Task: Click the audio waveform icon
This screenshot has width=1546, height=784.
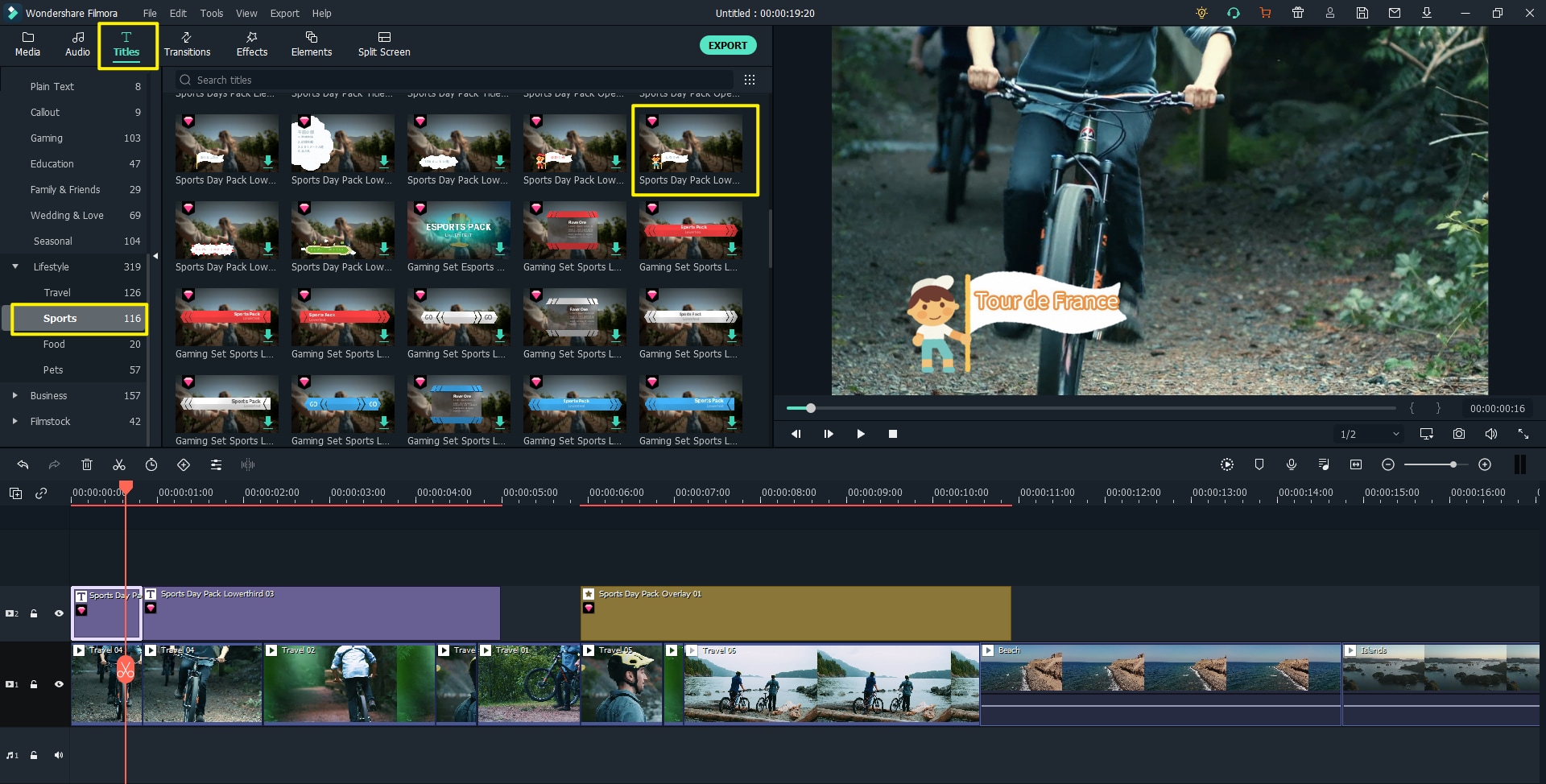Action: click(x=248, y=464)
